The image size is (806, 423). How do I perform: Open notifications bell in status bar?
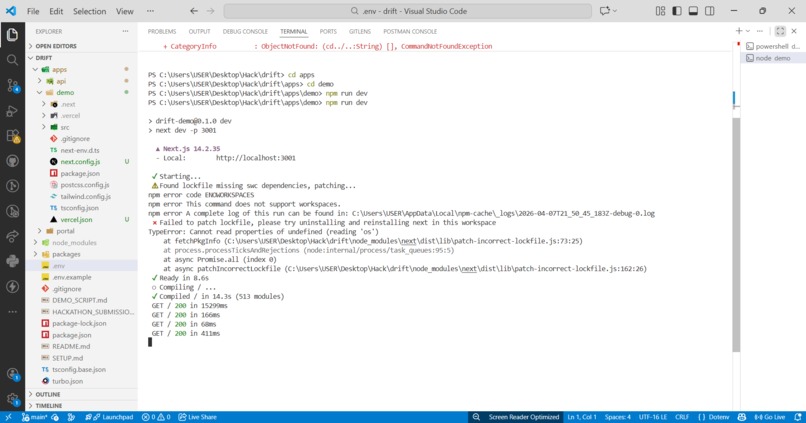(797, 417)
